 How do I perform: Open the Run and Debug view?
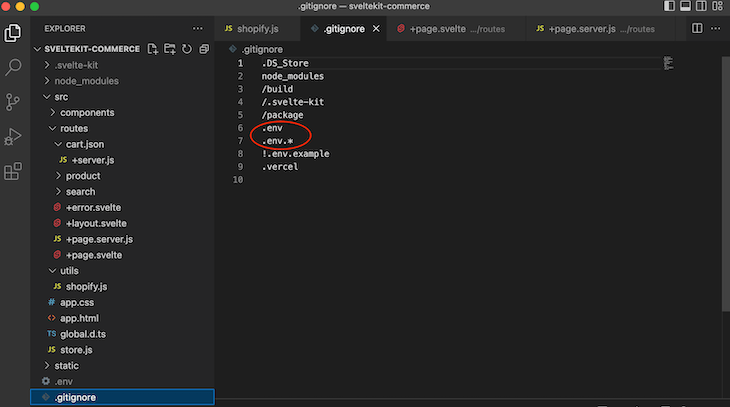[x=14, y=136]
